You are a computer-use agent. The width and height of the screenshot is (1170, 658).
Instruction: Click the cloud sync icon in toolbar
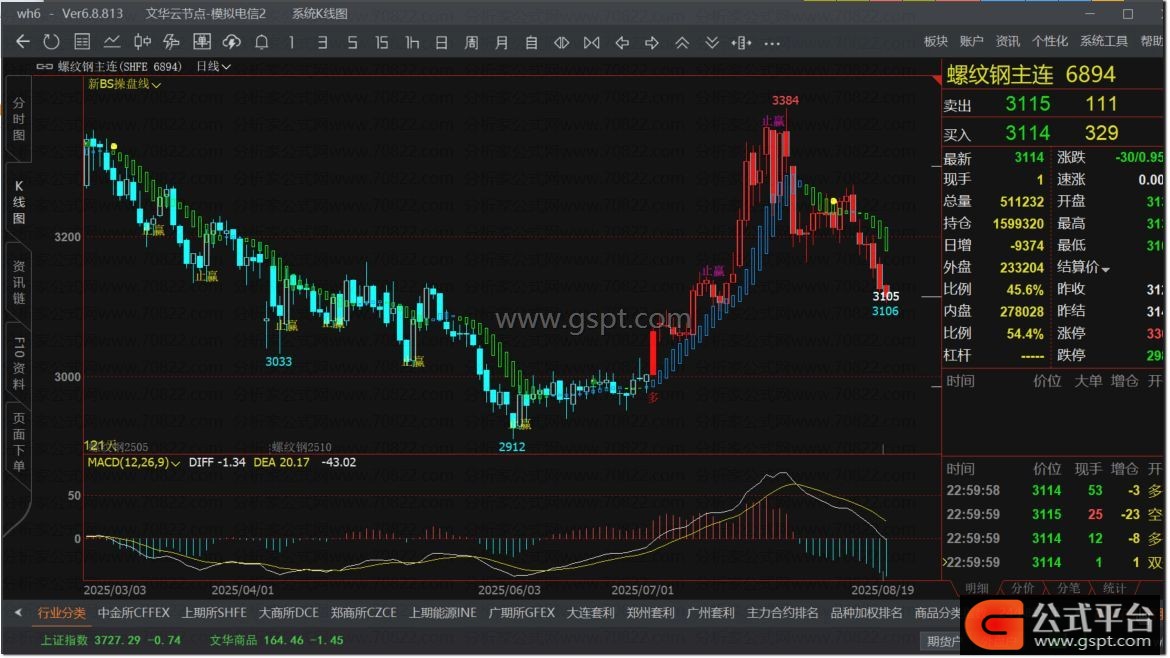[232, 42]
